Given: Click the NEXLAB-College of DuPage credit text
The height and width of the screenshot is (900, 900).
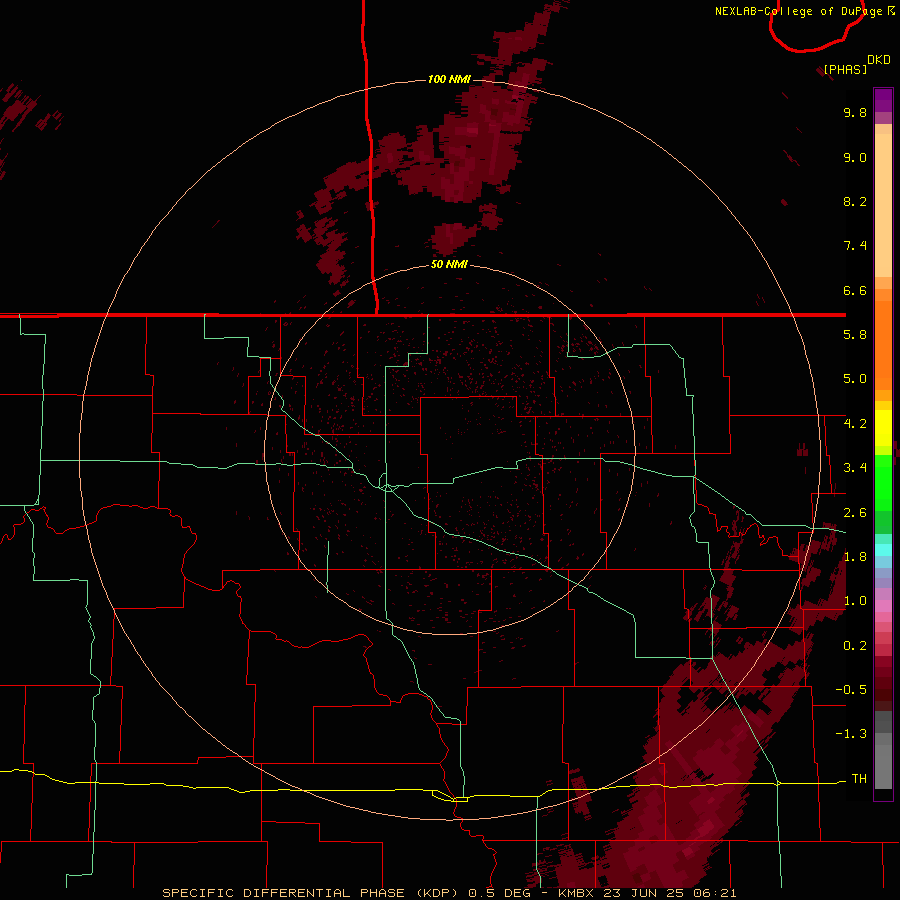Looking at the screenshot, I should click(798, 11).
